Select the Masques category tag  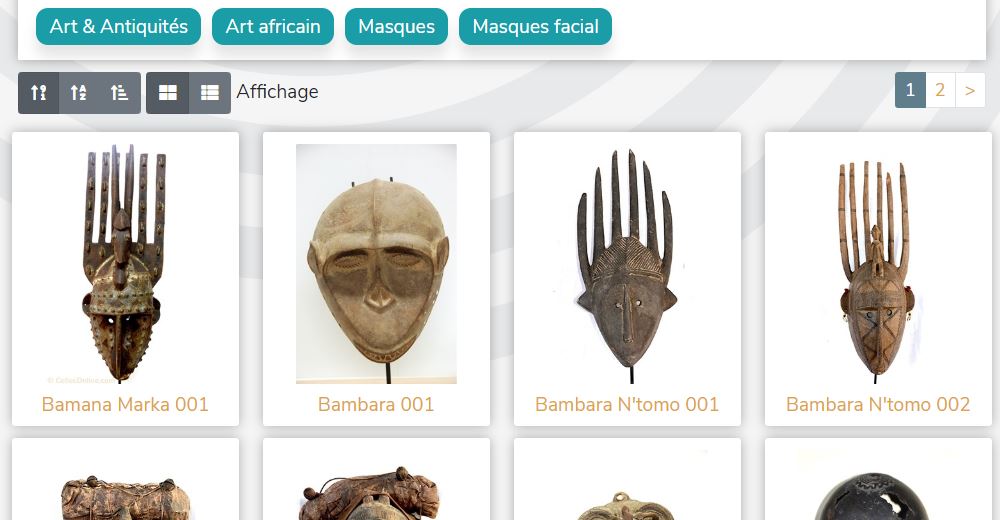click(397, 27)
